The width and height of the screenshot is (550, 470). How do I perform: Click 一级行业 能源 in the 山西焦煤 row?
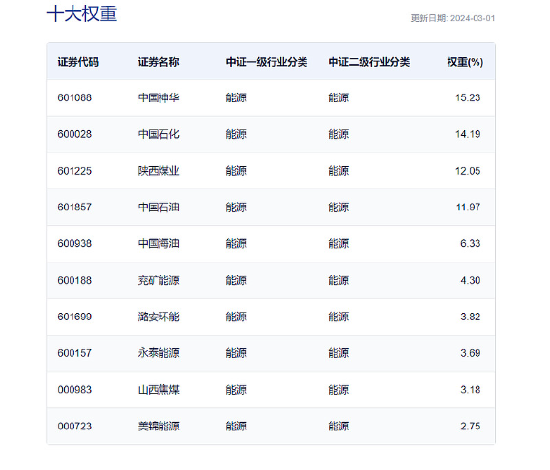coord(236,390)
